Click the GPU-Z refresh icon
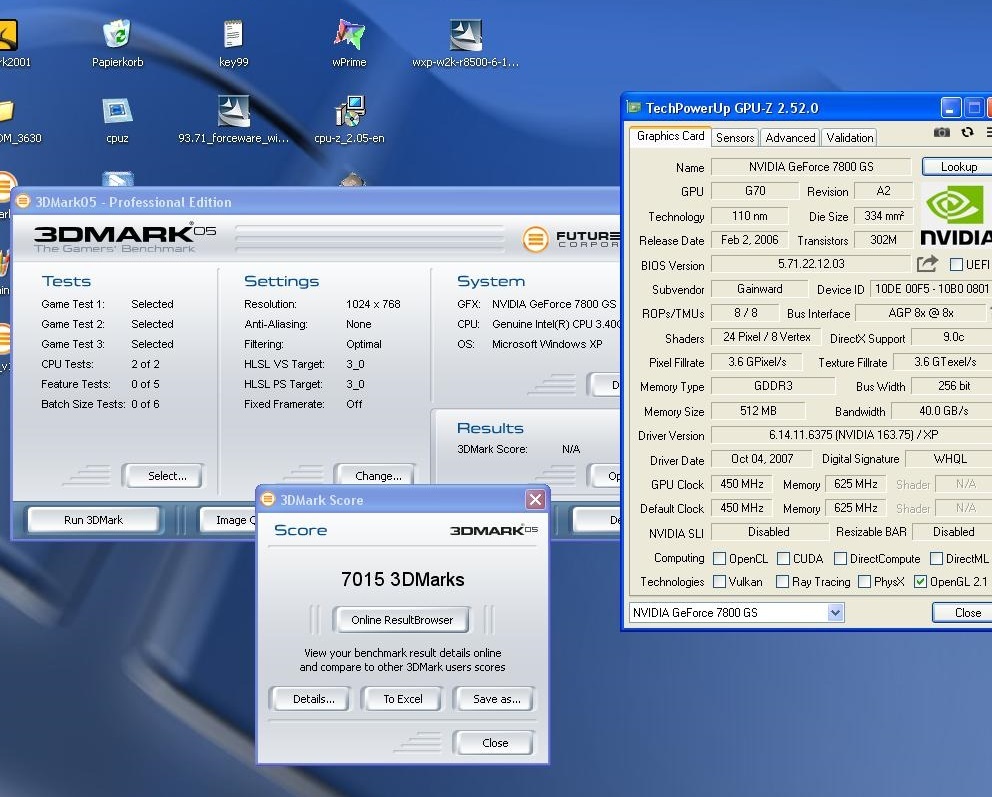 pyautogui.click(x=967, y=132)
